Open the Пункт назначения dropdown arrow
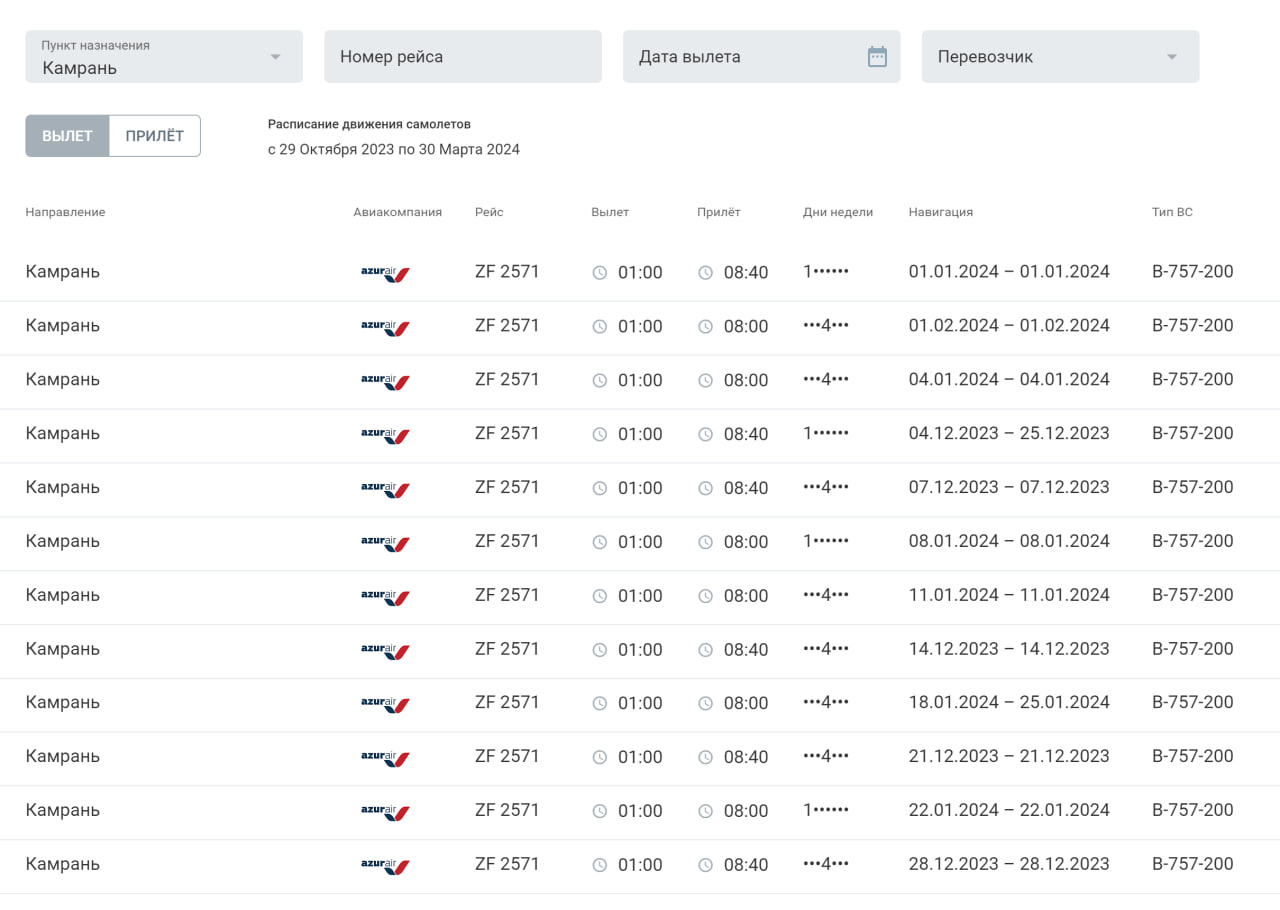This screenshot has width=1280, height=910. (x=276, y=57)
